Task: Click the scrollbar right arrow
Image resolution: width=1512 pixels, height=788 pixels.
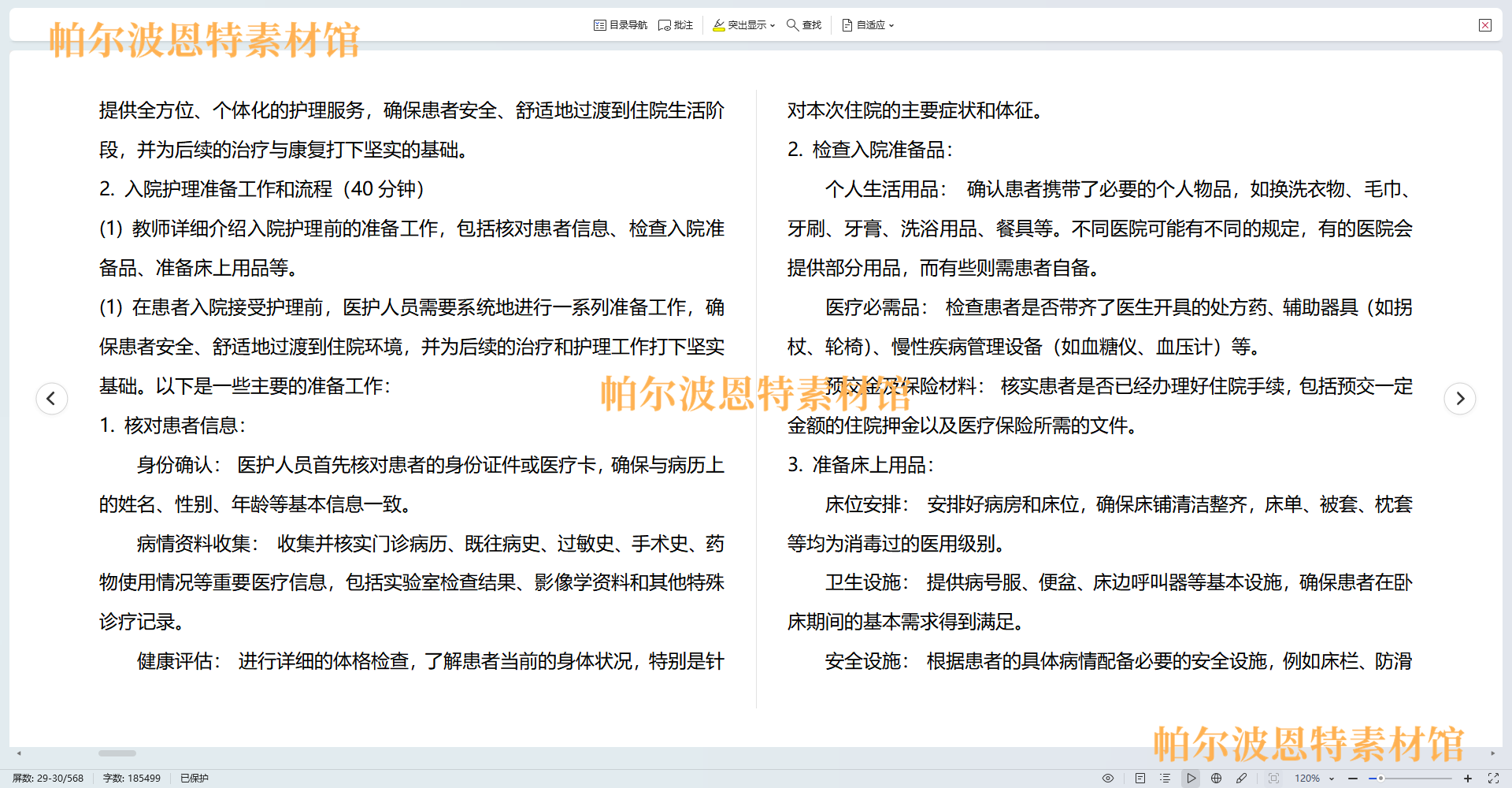Action: tap(1492, 753)
